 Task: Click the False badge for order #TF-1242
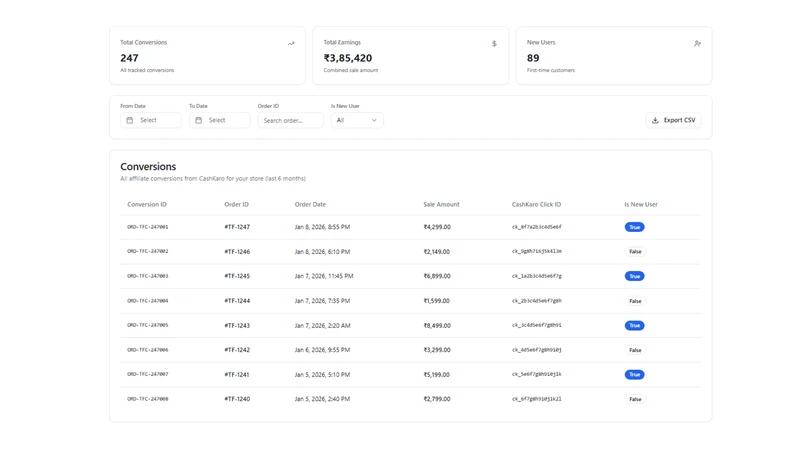(x=635, y=350)
